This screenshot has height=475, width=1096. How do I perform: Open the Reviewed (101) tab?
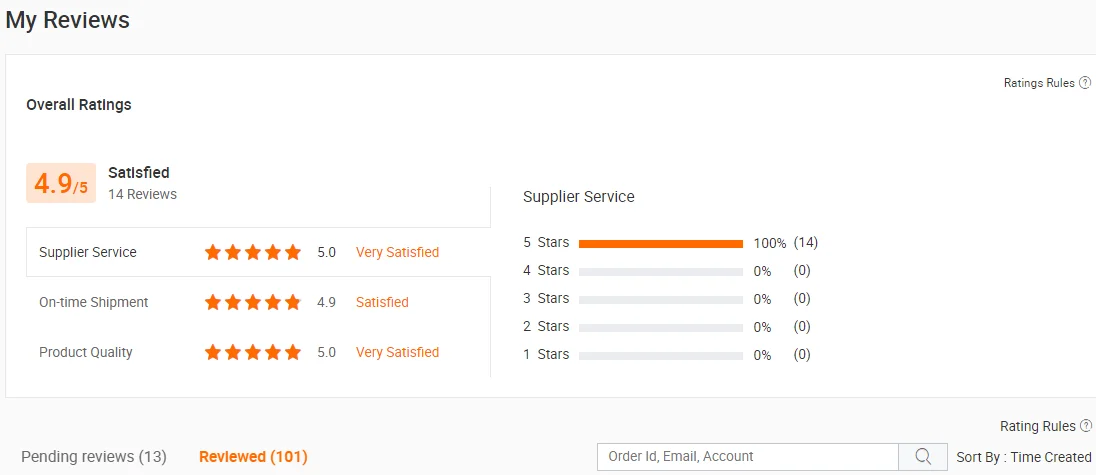pyautogui.click(x=253, y=457)
